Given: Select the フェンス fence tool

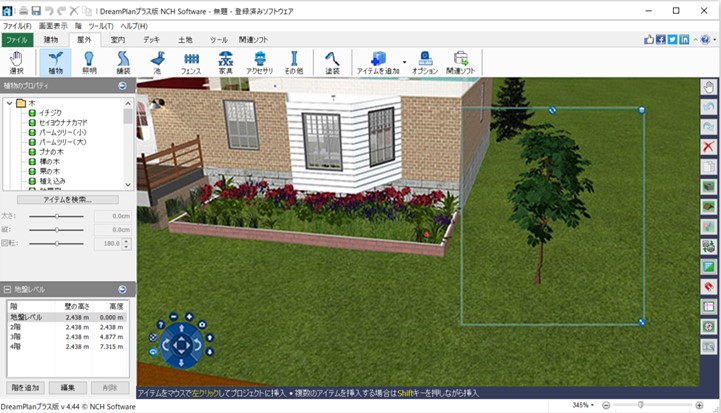Looking at the screenshot, I should pos(191,63).
